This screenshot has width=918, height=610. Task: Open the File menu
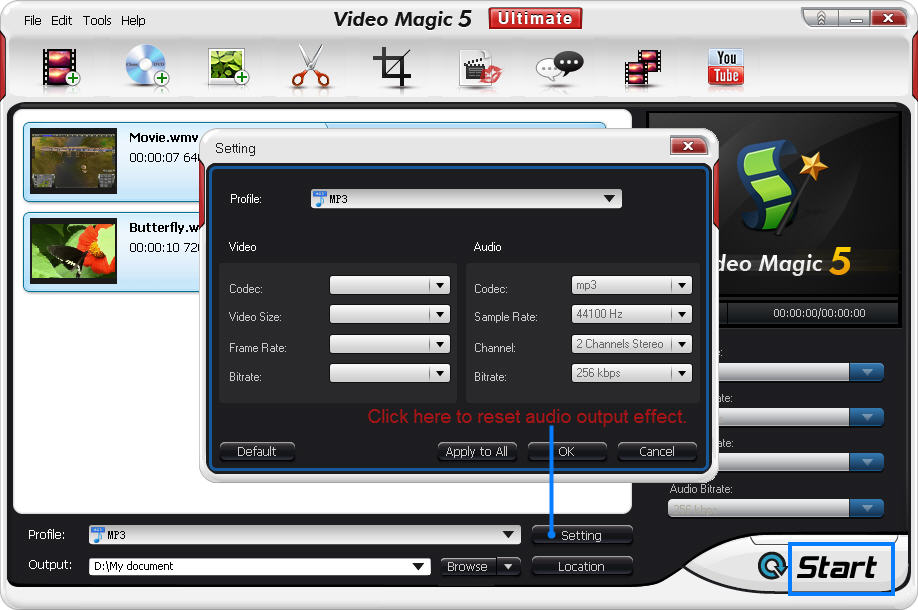(x=33, y=20)
